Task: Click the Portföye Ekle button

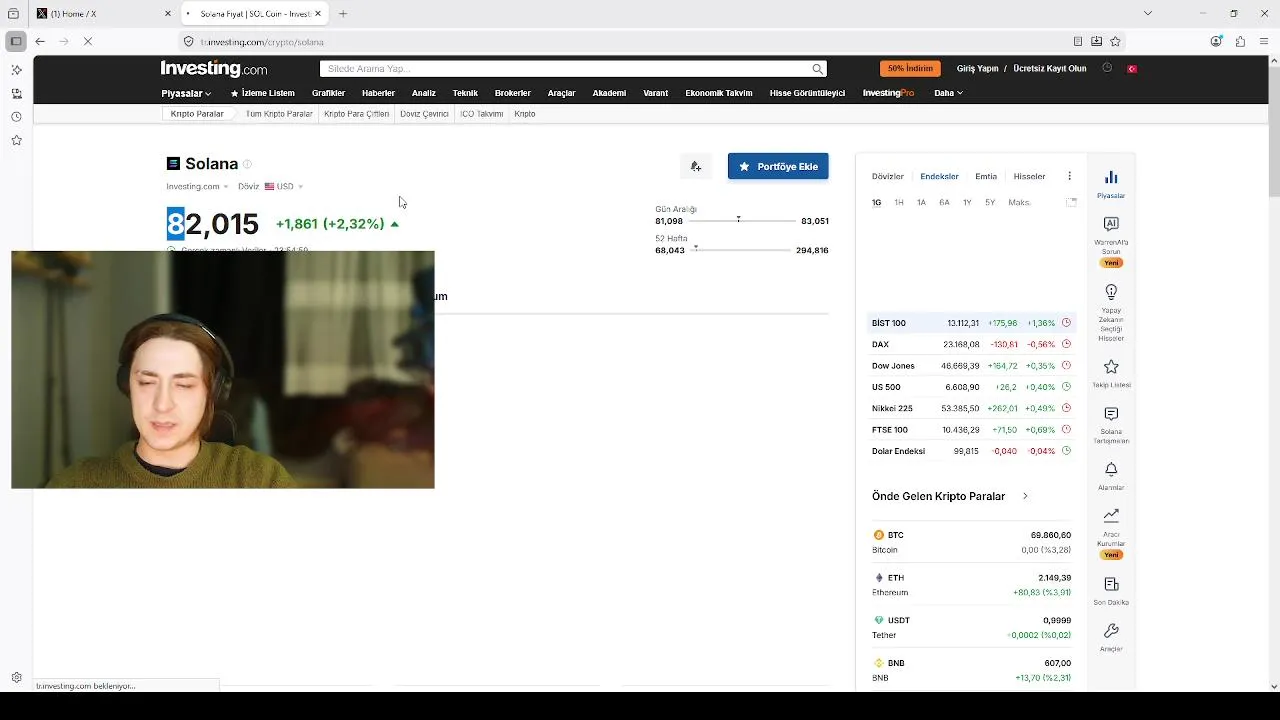Action: [778, 166]
